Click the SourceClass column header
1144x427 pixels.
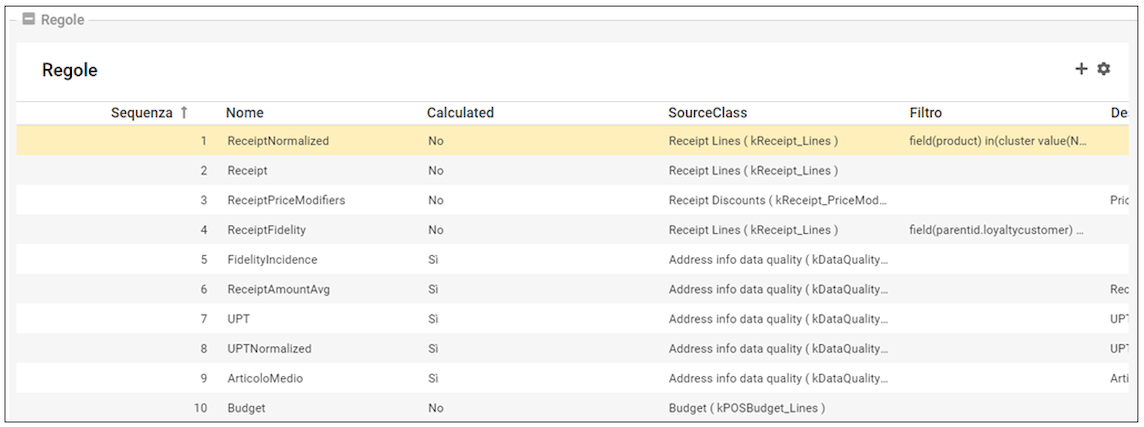click(707, 113)
